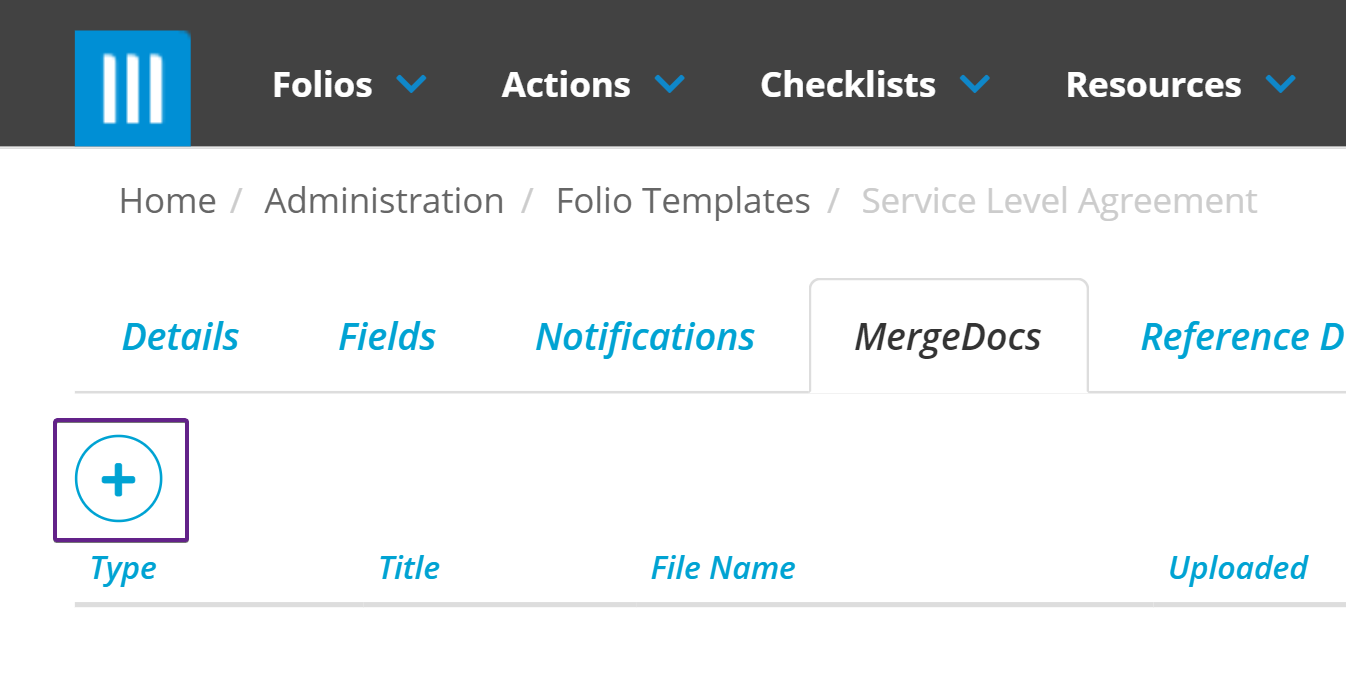Go to Home breadcrumb link
The height and width of the screenshot is (699, 1346).
point(167,201)
